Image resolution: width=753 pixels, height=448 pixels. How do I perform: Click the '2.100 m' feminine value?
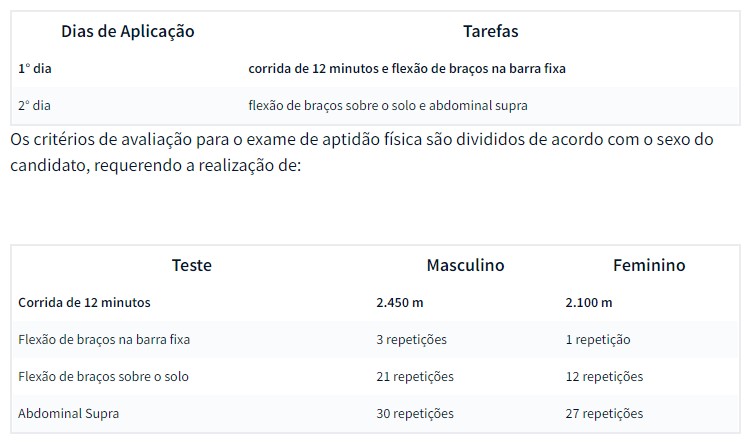tap(589, 302)
